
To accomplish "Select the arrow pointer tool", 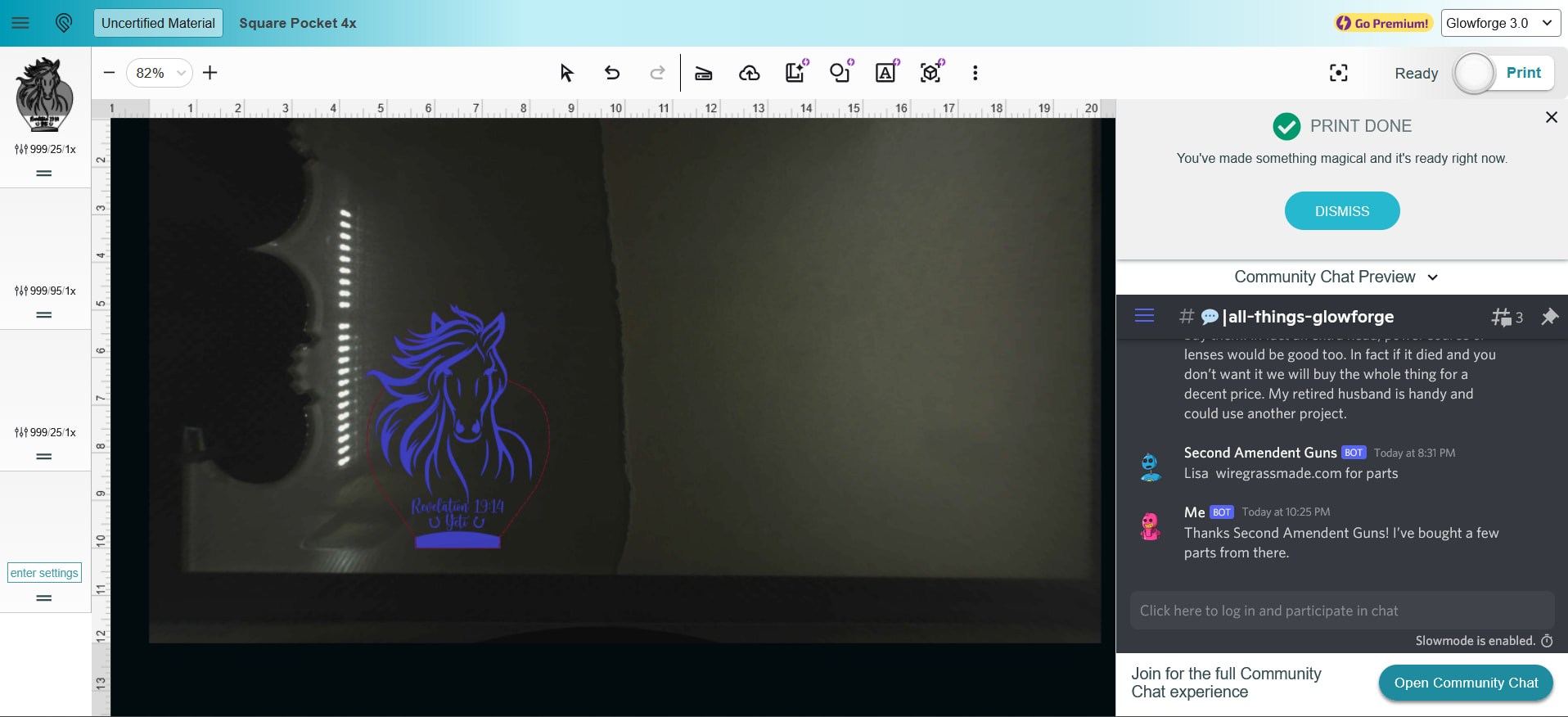I will pyautogui.click(x=566, y=73).
